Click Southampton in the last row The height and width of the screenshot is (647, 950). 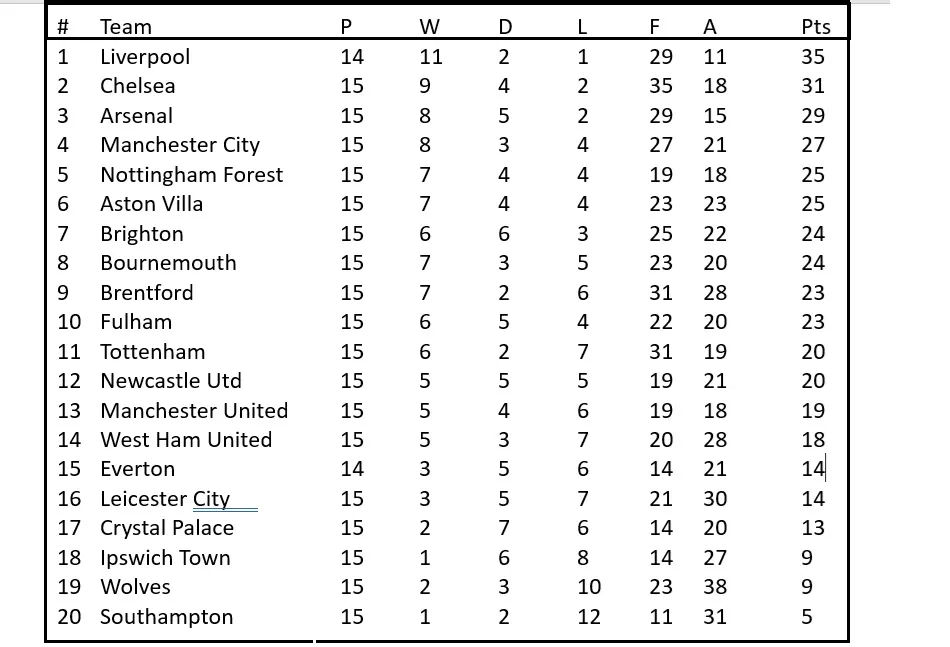(166, 616)
